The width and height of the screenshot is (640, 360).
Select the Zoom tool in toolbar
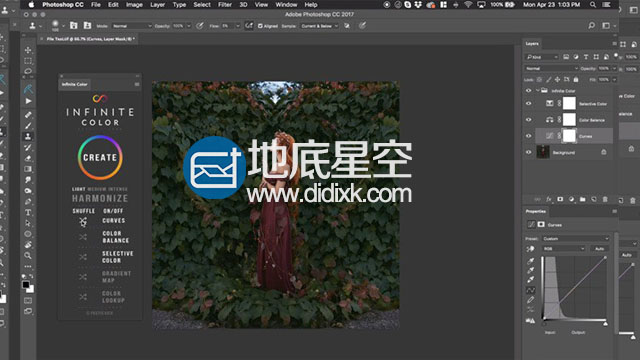point(28,256)
